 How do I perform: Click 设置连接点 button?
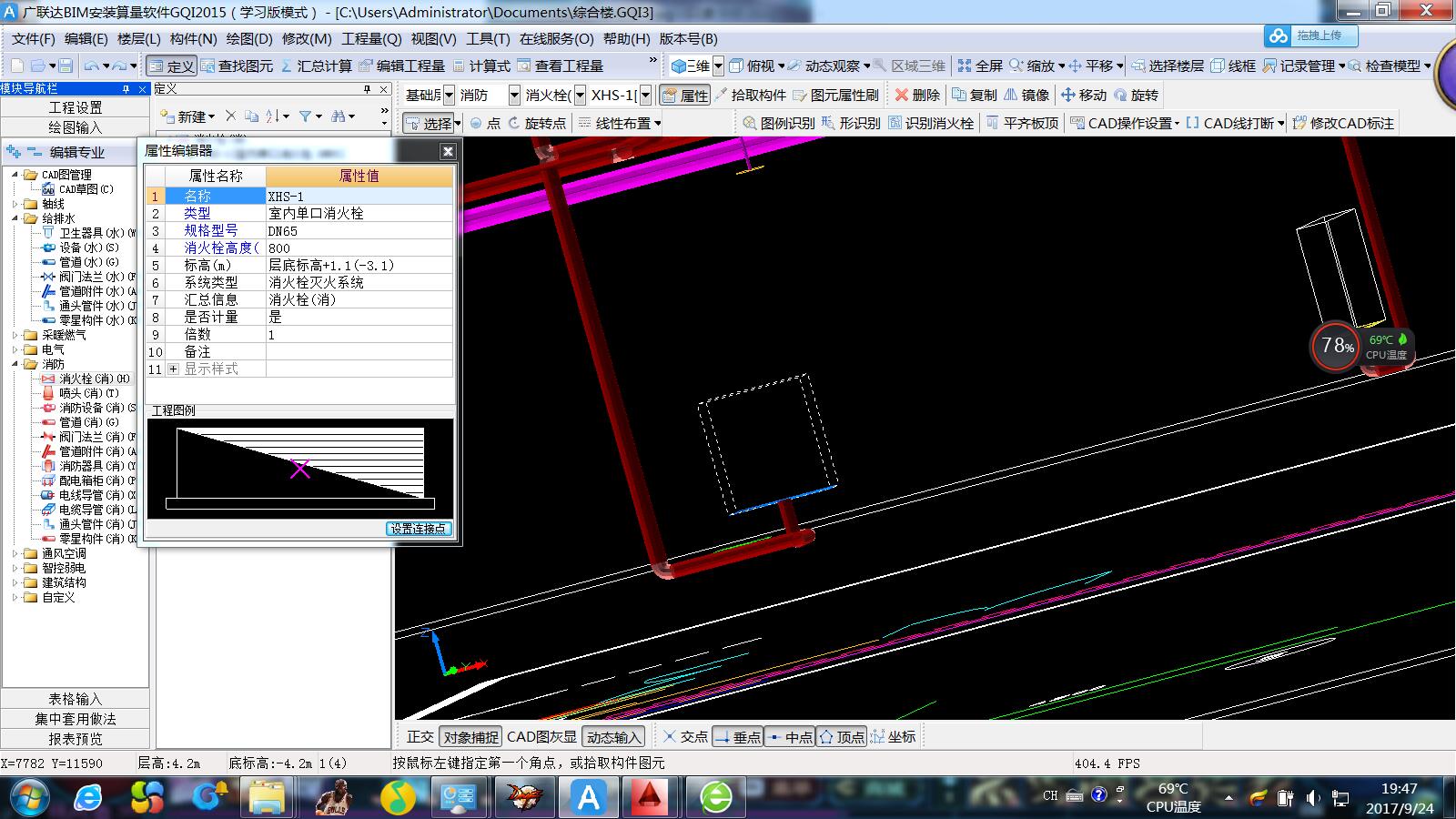point(419,529)
